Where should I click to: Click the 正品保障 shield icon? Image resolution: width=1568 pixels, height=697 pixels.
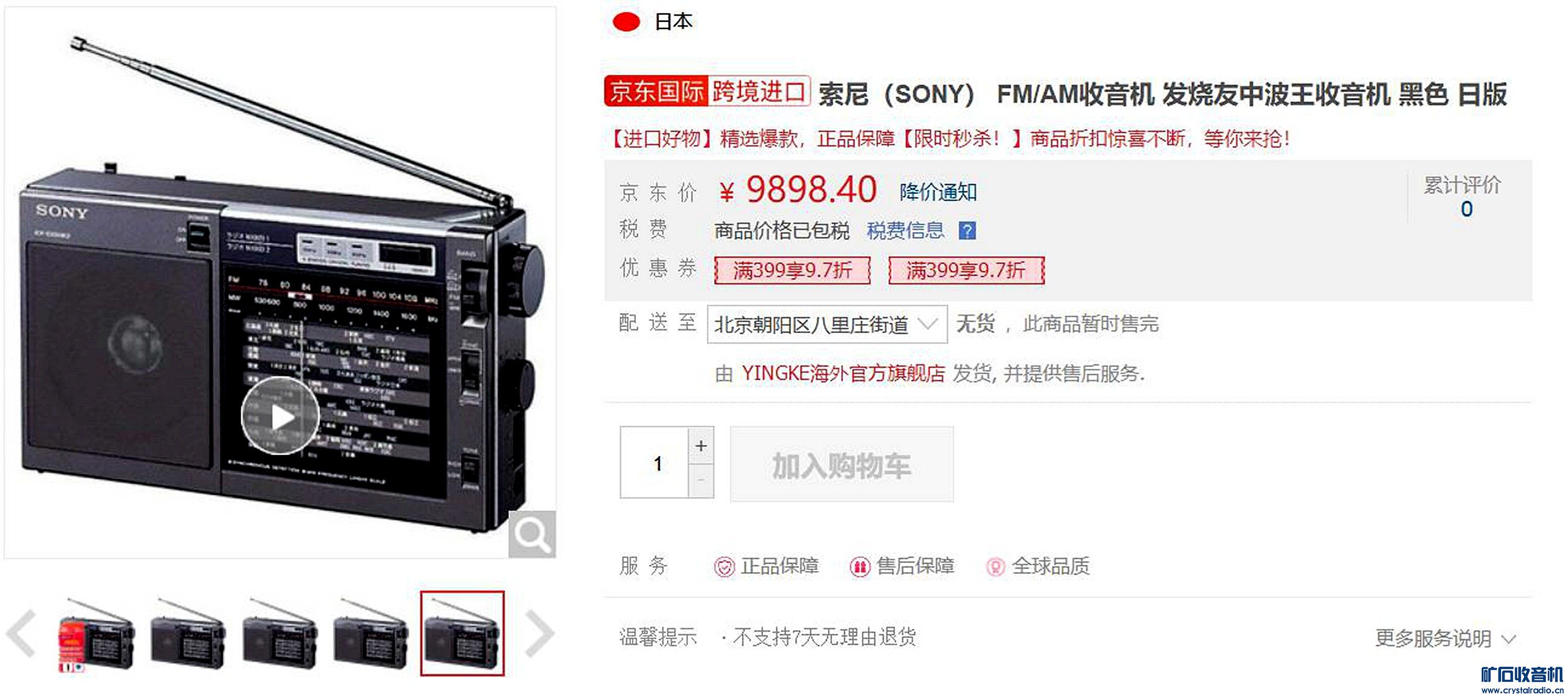coord(724,567)
